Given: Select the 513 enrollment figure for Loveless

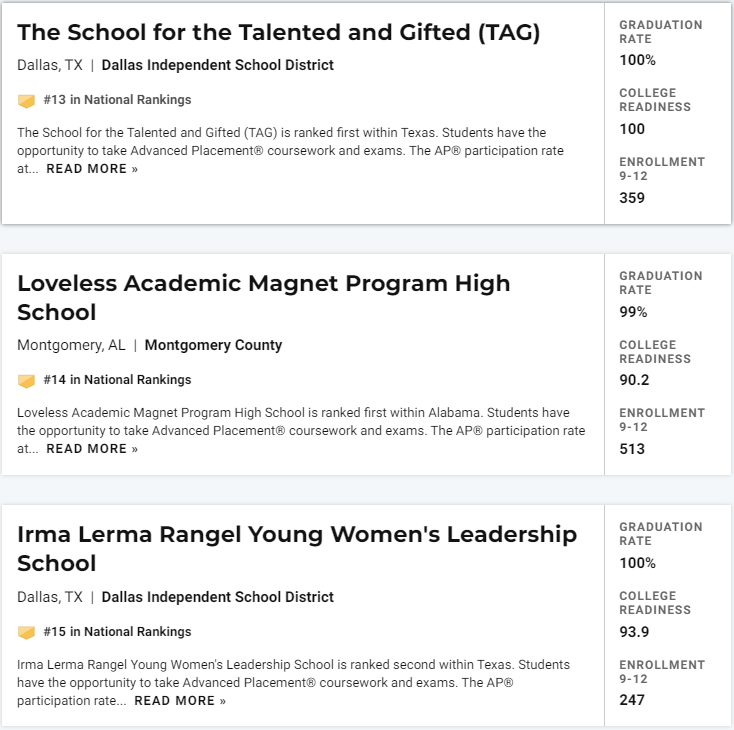Looking at the screenshot, I should [632, 449].
